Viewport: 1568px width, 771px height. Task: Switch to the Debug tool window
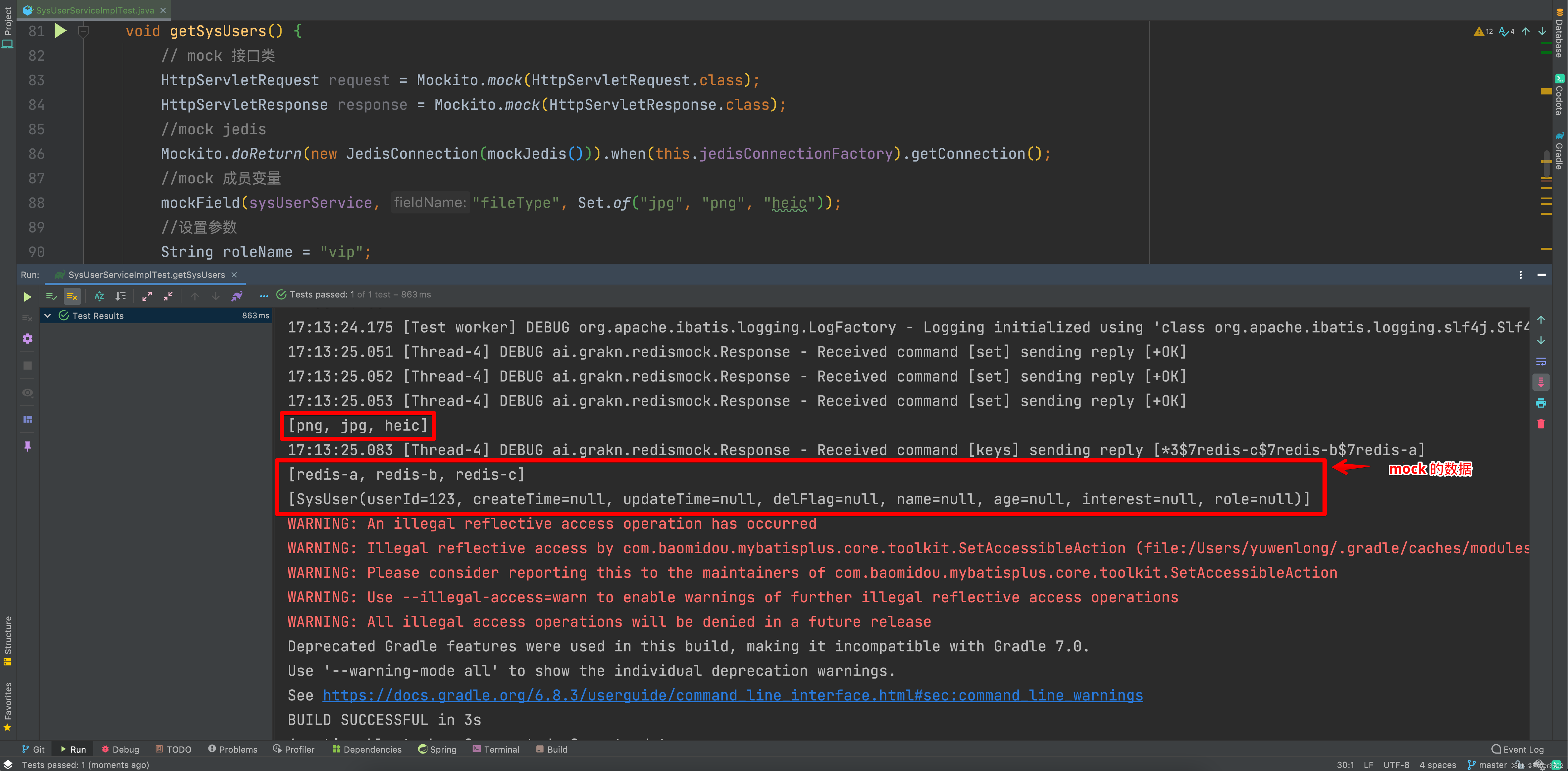tap(120, 749)
